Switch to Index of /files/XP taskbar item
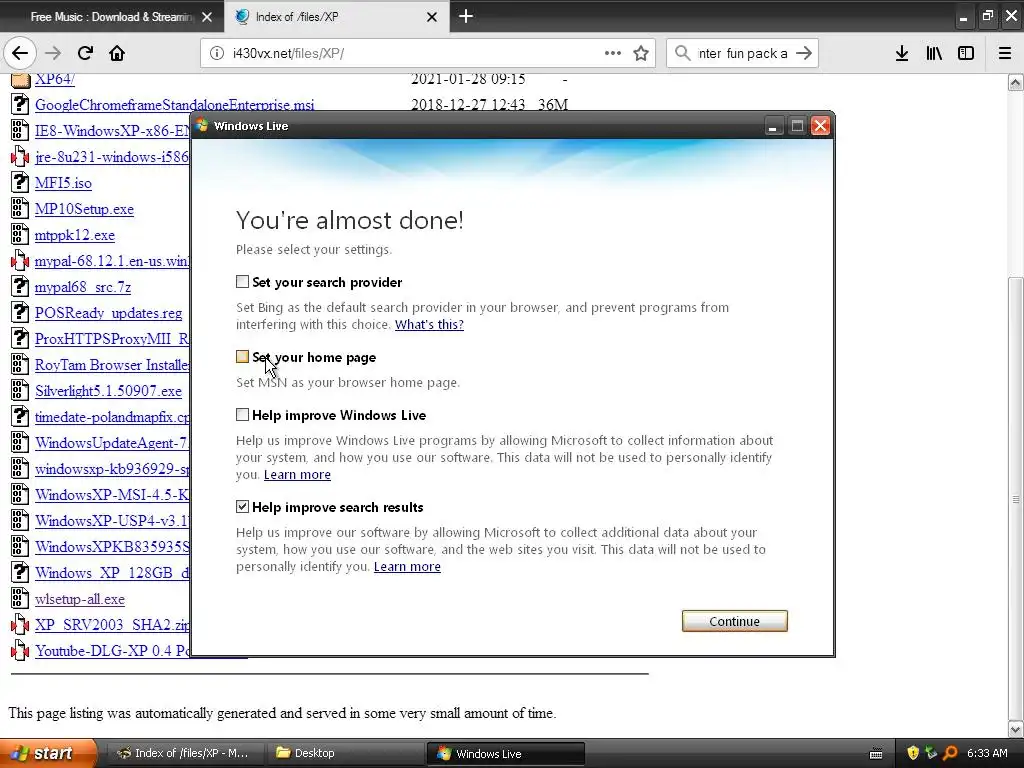The height and width of the screenshot is (768, 1024). pyautogui.click(x=184, y=753)
